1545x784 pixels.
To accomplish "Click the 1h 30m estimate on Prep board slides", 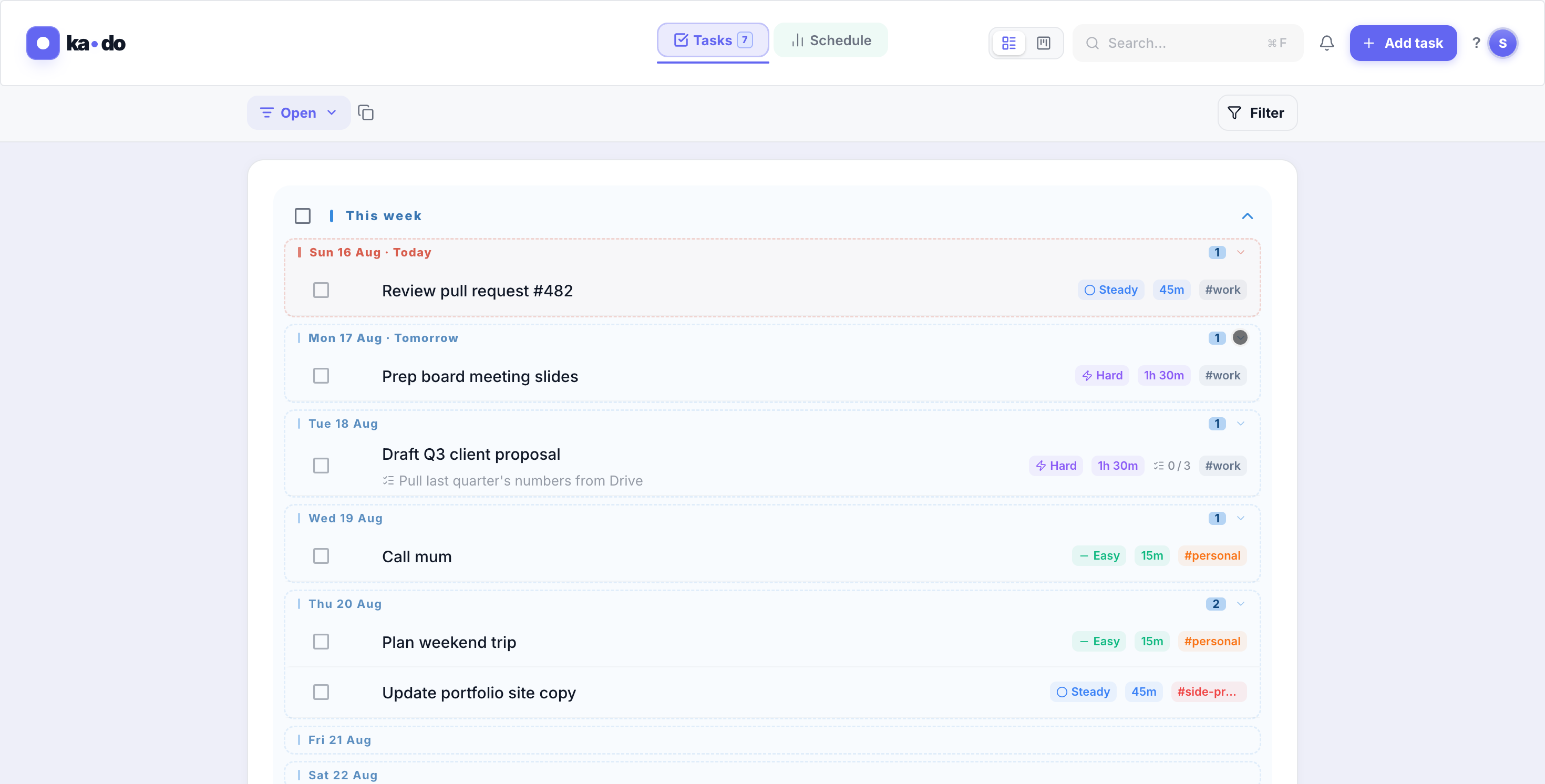I will point(1164,376).
